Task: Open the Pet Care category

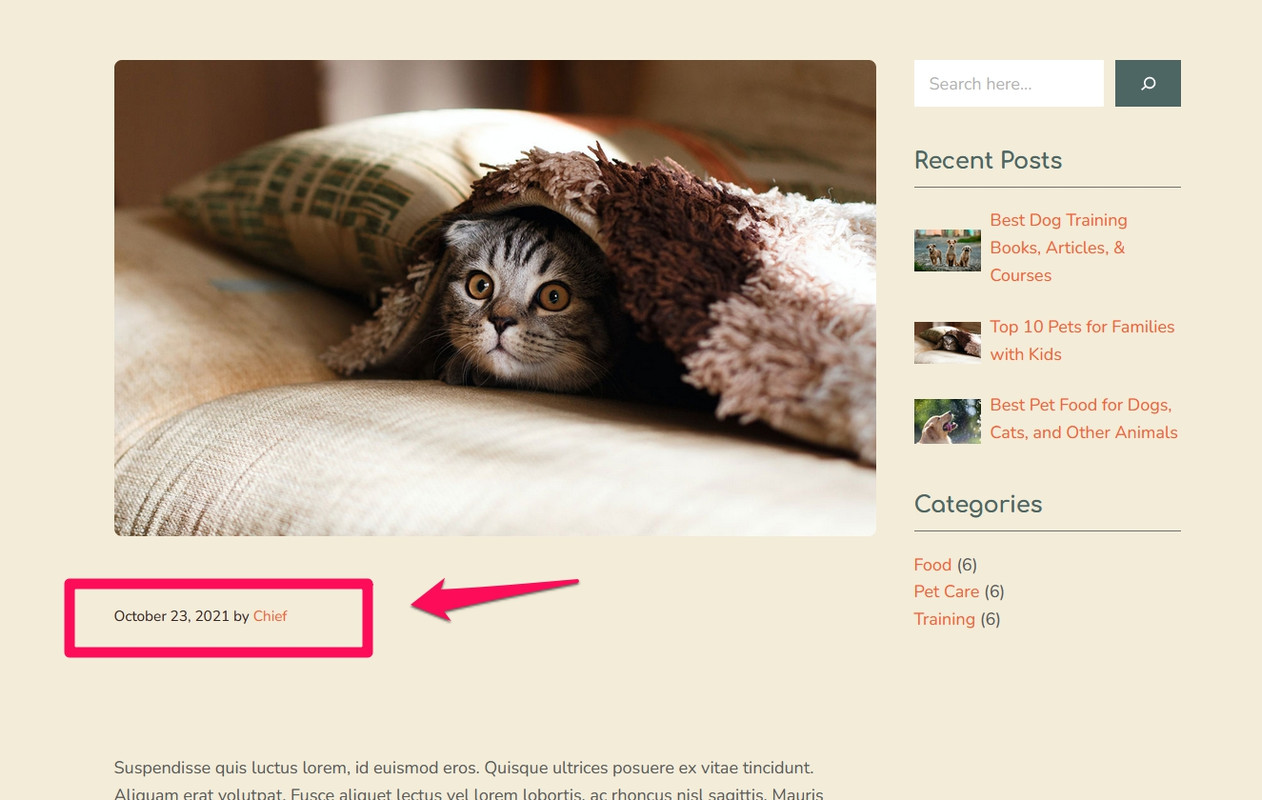Action: point(946,591)
